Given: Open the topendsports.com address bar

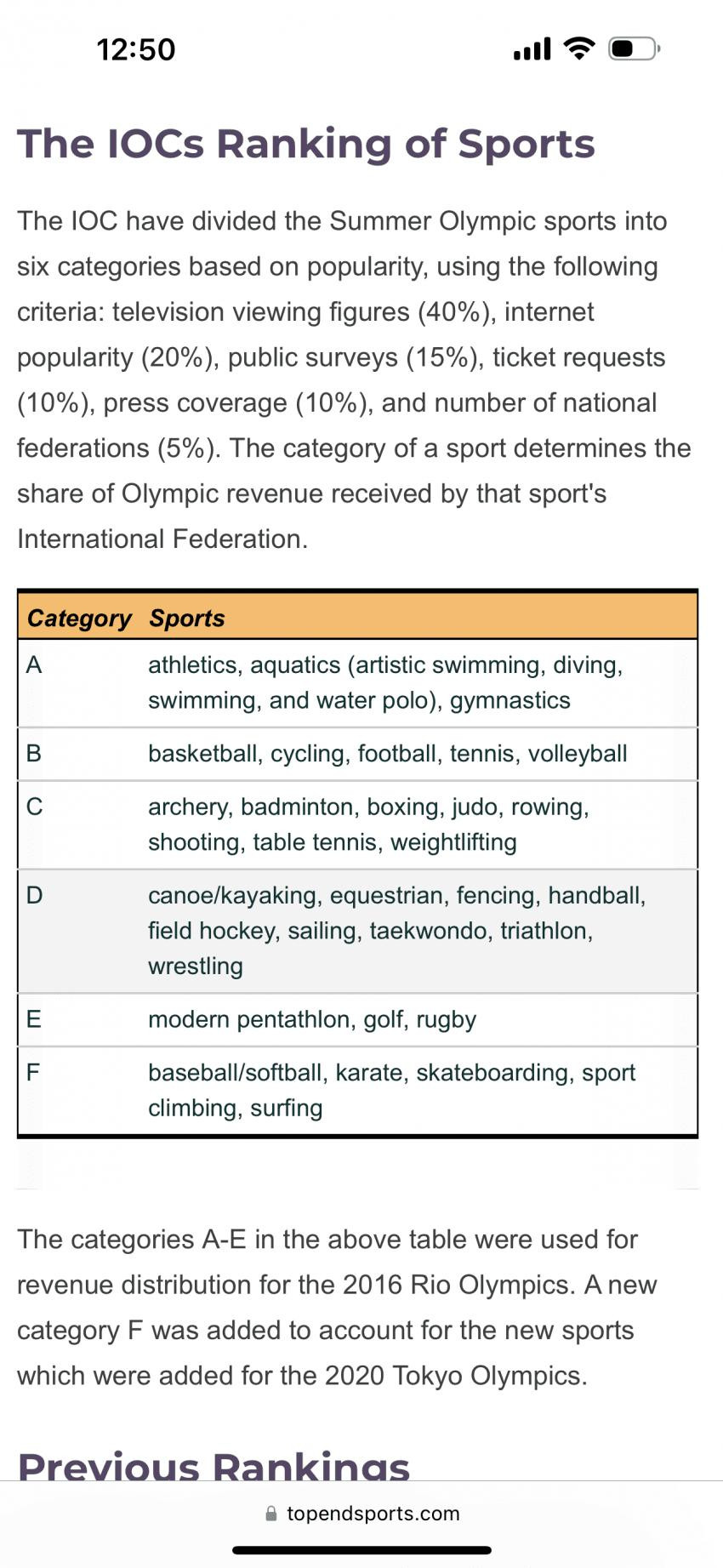Looking at the screenshot, I should (362, 1514).
